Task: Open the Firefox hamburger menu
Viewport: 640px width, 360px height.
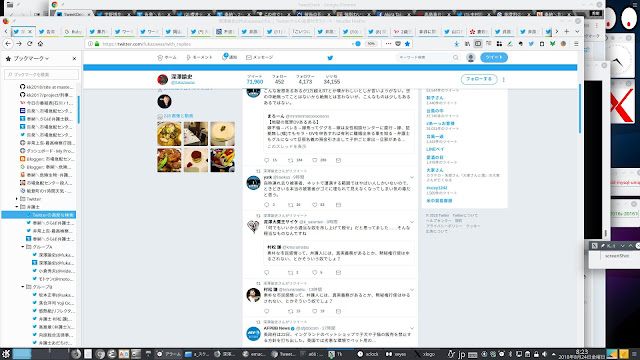Action: point(576,44)
